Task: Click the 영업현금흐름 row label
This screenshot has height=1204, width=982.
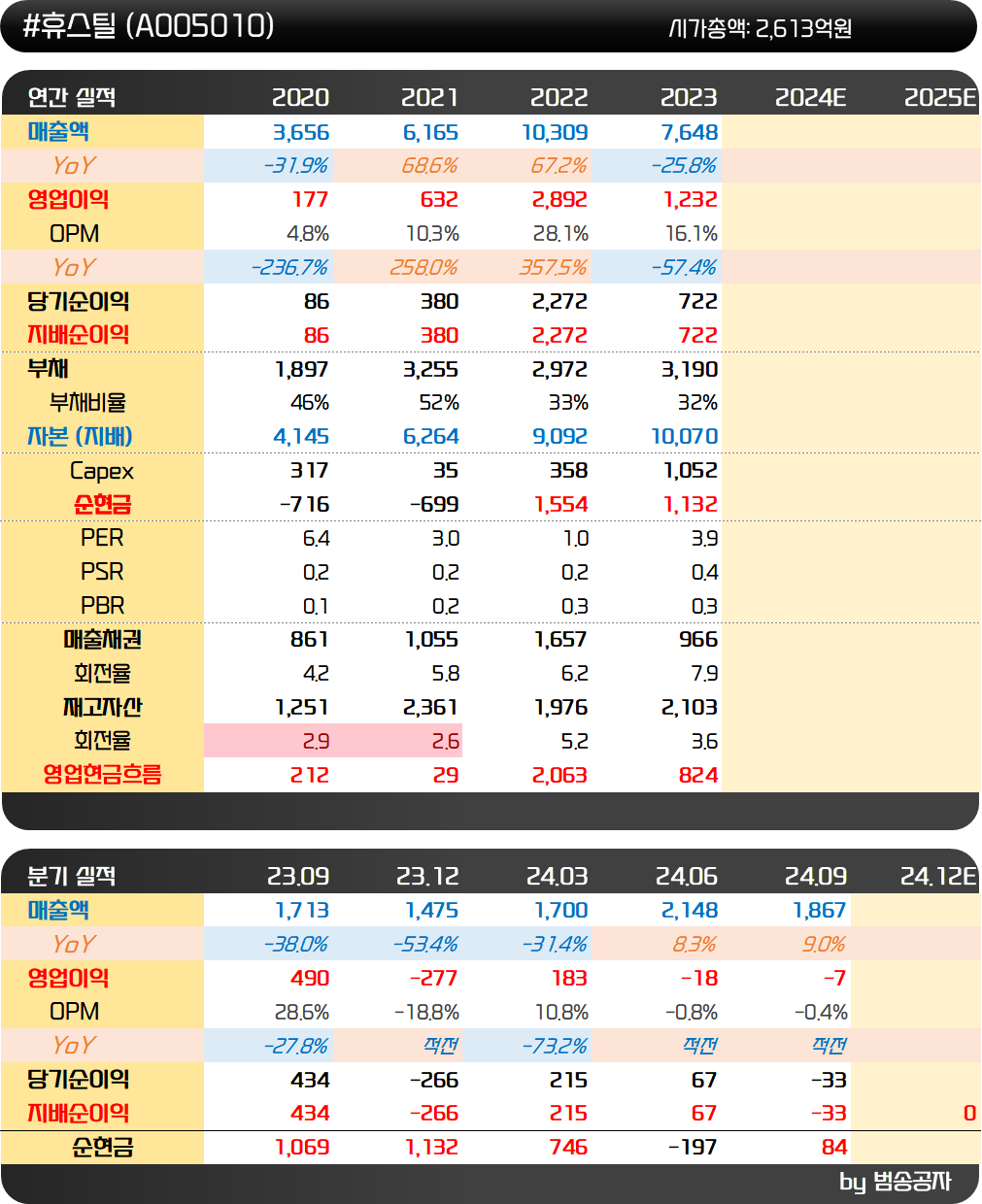Action: [x=102, y=775]
